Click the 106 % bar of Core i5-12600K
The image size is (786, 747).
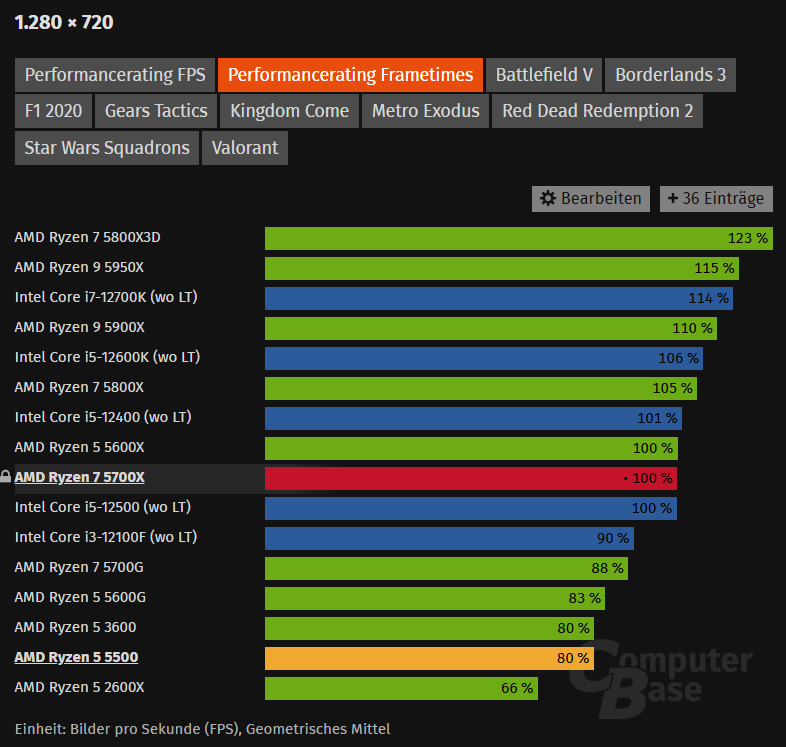click(484, 358)
